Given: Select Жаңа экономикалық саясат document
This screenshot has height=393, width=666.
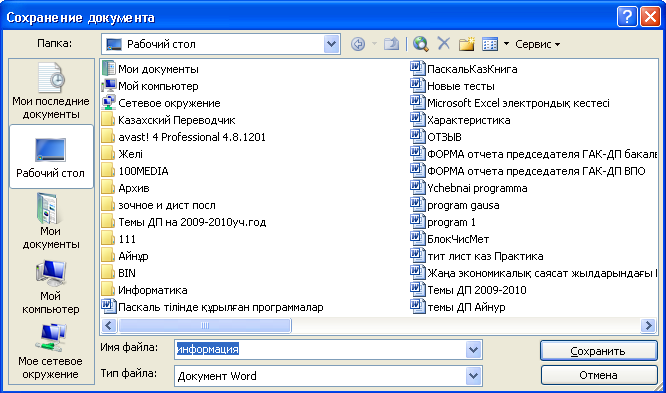Looking at the screenshot, I should tap(533, 273).
